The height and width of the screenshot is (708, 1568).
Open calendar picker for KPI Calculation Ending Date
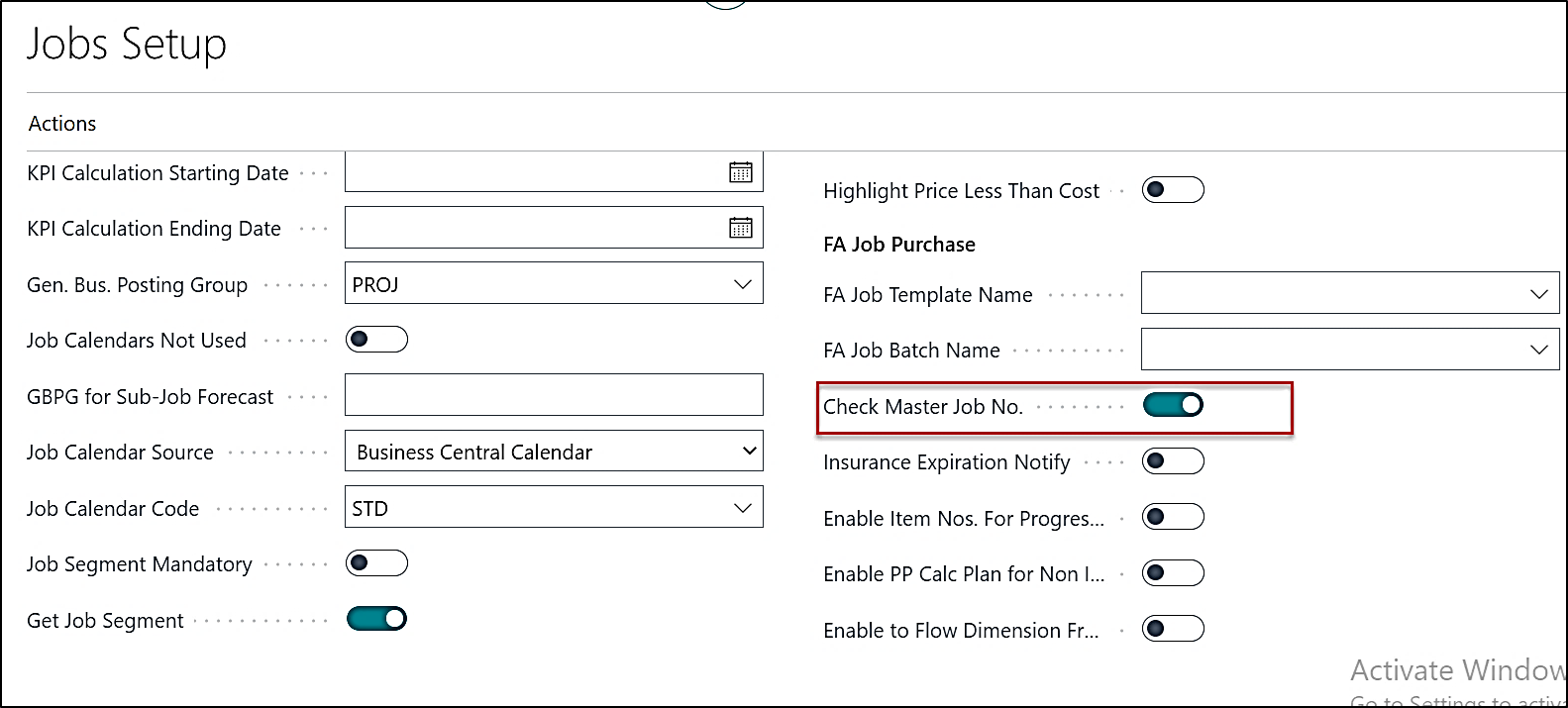(741, 228)
